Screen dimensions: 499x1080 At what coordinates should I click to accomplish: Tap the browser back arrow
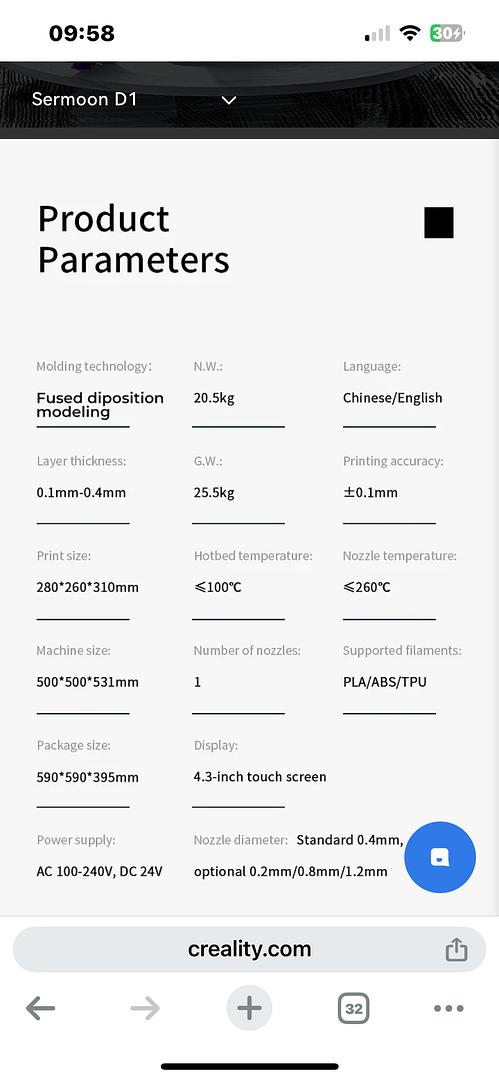(x=40, y=1009)
